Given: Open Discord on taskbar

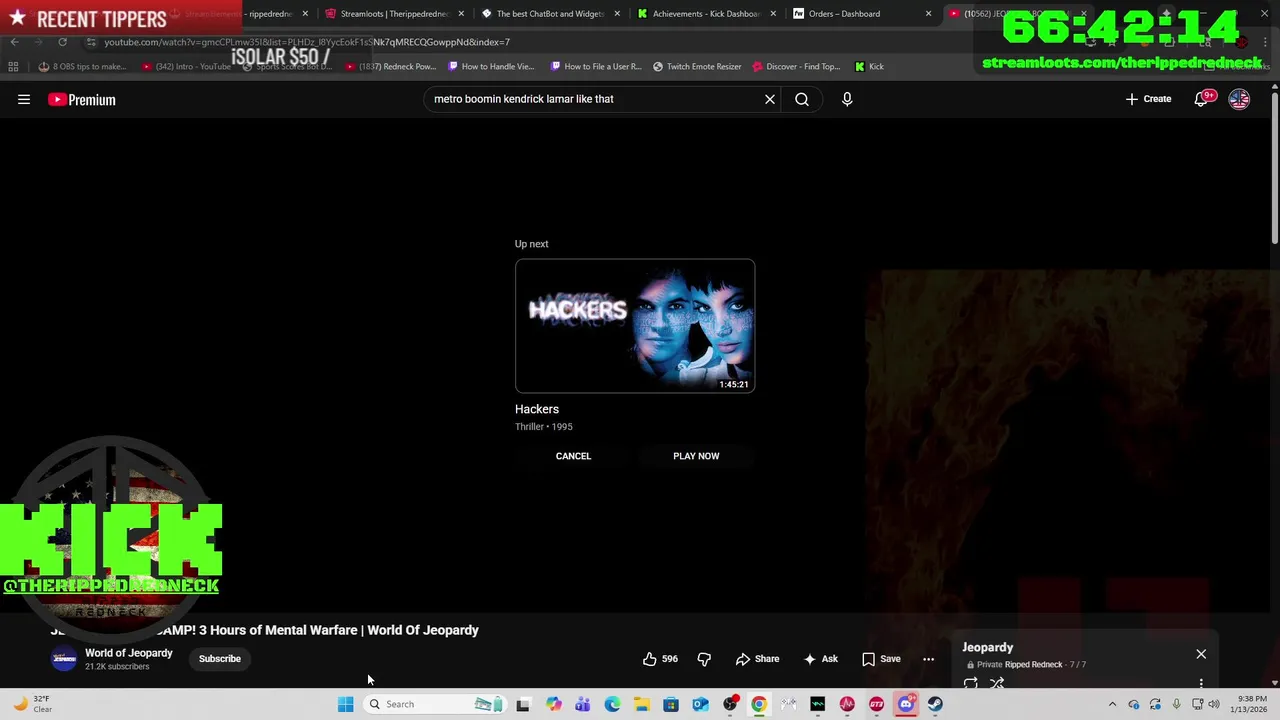Looking at the screenshot, I should pos(906,704).
